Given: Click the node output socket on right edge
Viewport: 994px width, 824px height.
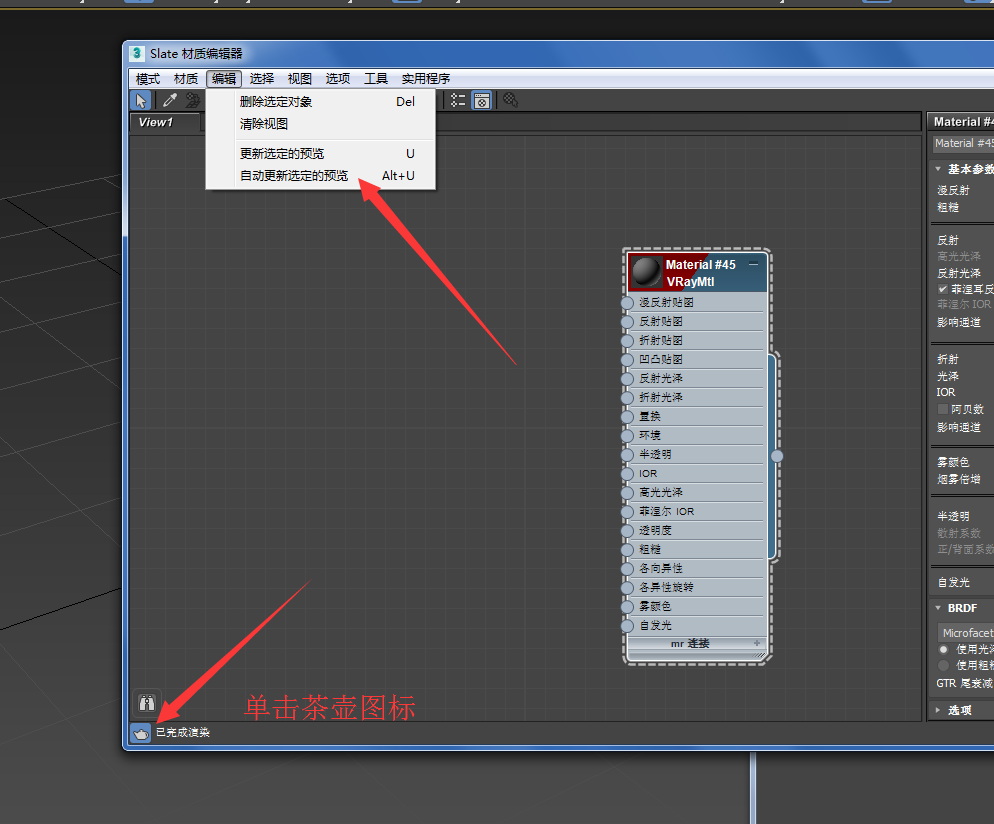Looking at the screenshot, I should pos(777,456).
